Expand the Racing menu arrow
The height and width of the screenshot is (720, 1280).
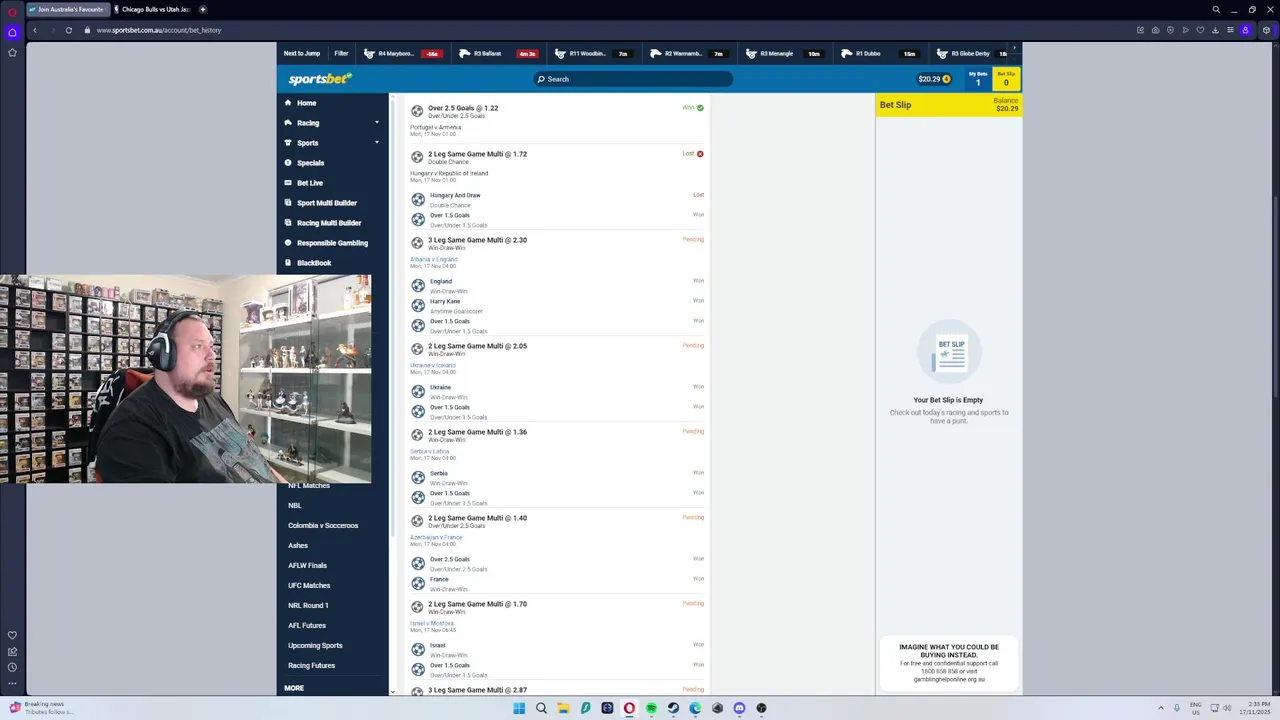coord(377,123)
